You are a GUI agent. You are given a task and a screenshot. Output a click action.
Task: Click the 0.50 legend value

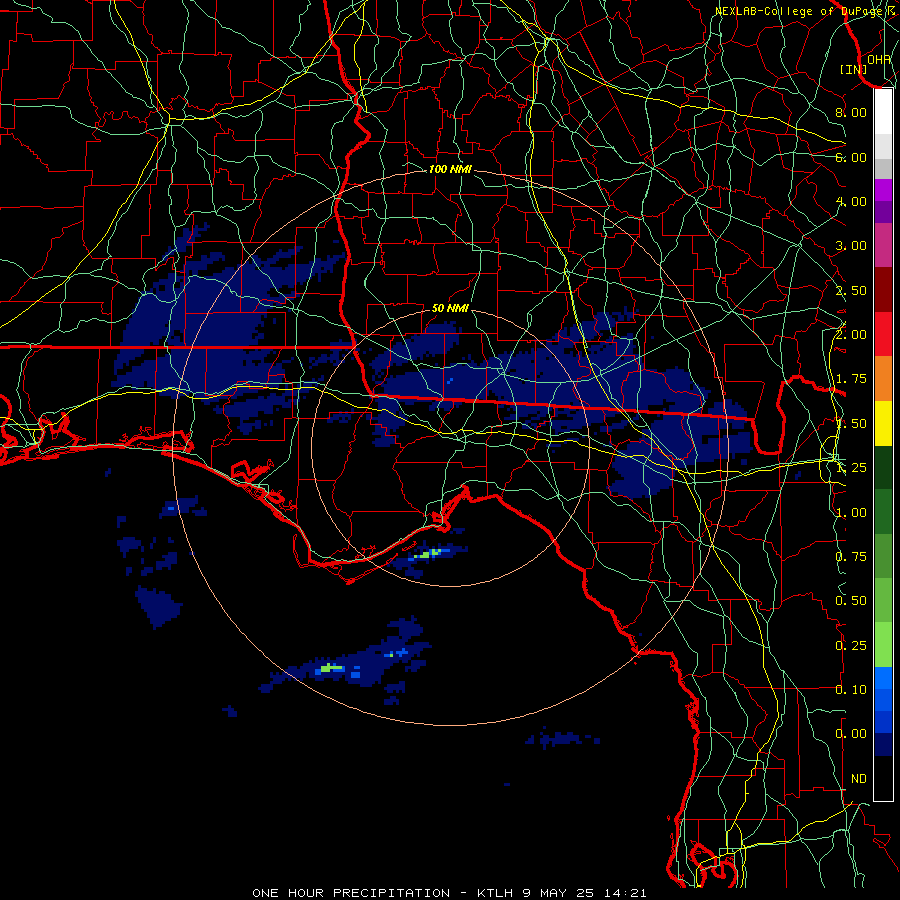851,601
